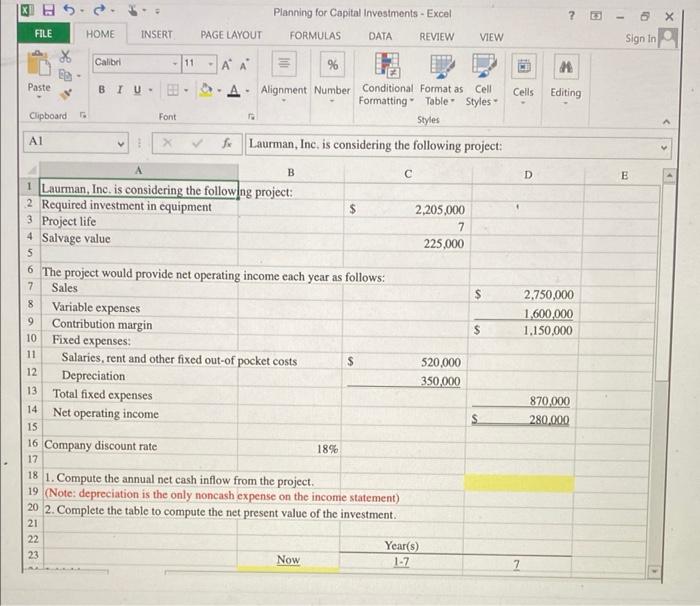Open the Font dialog launcher

(251, 117)
